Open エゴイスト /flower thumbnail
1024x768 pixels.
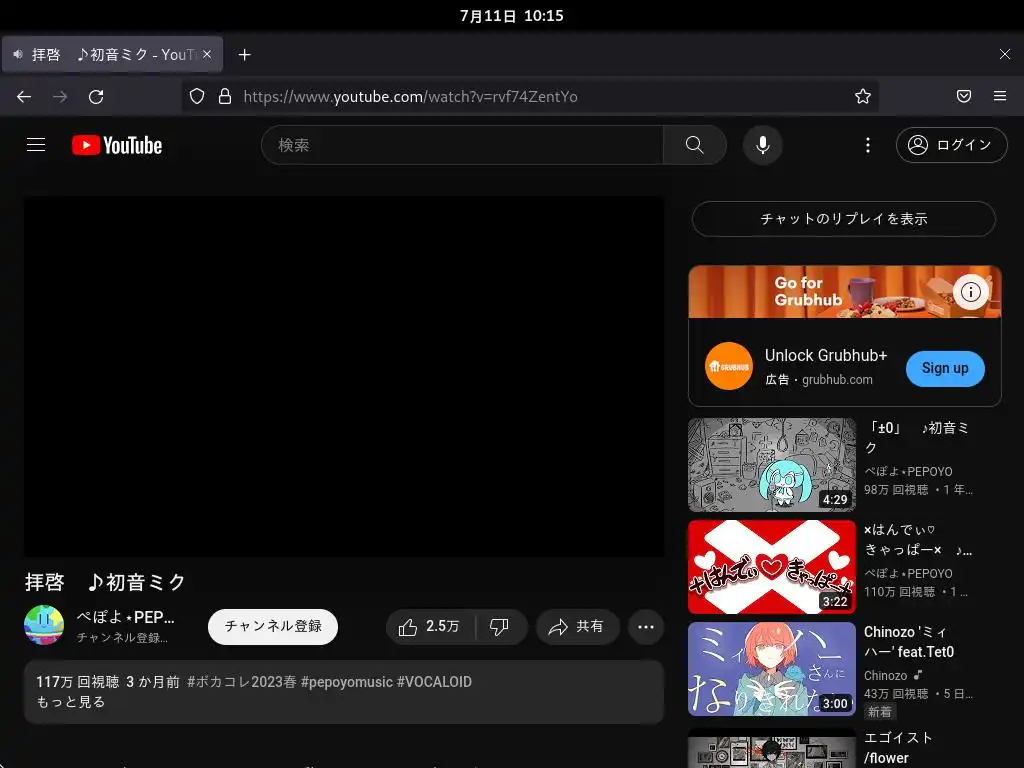coord(772,748)
